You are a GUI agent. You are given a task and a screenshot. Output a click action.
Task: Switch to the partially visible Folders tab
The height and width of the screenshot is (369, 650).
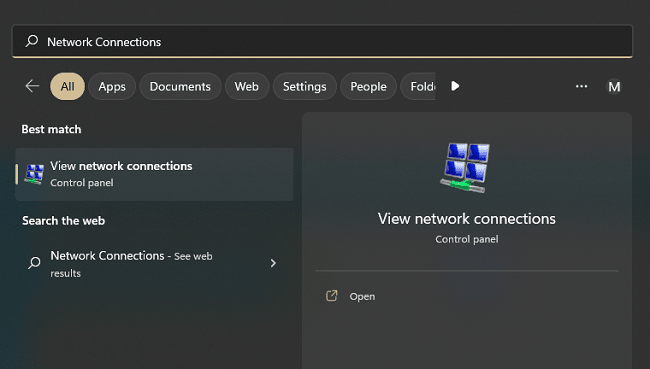point(418,86)
